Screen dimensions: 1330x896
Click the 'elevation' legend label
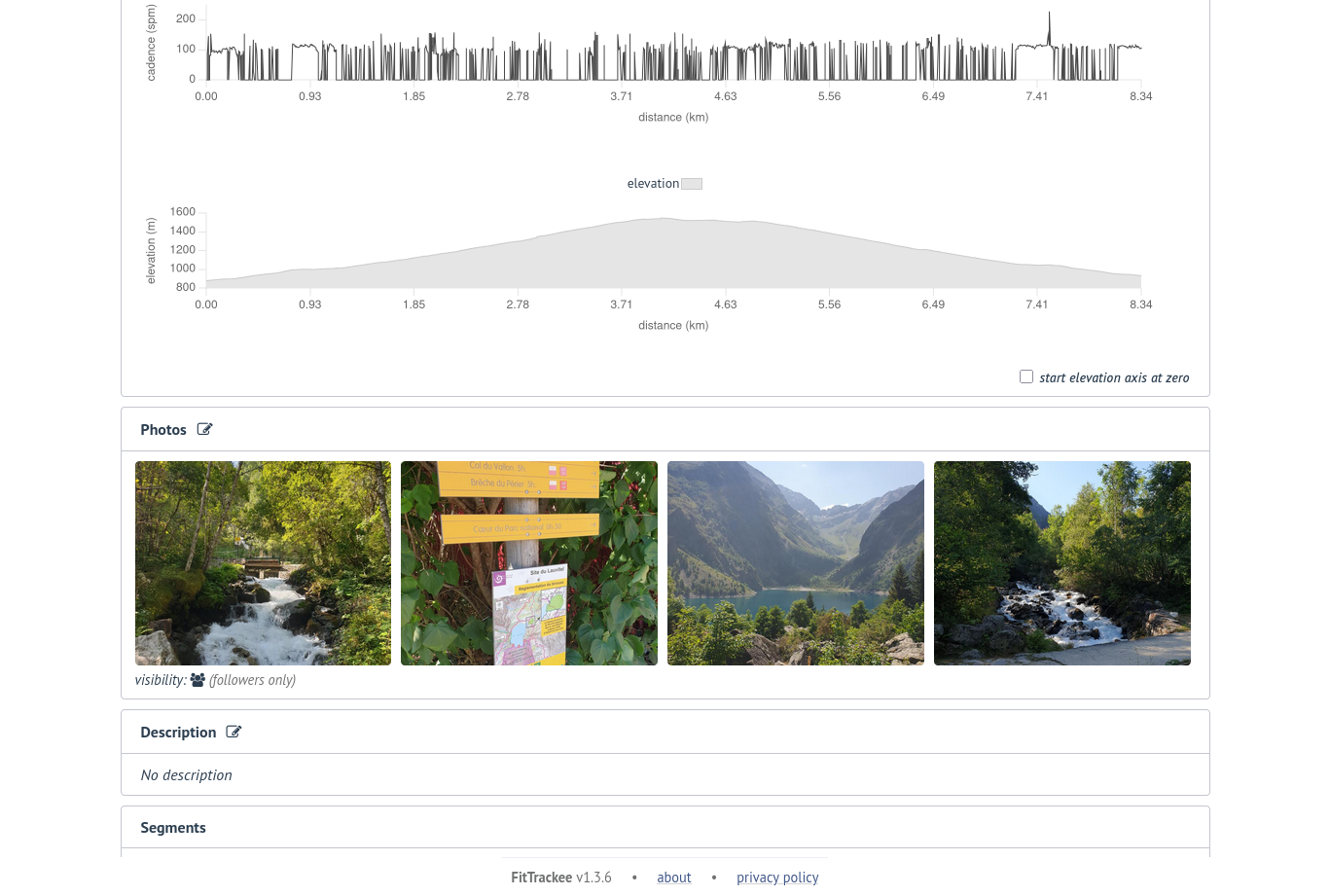653,184
